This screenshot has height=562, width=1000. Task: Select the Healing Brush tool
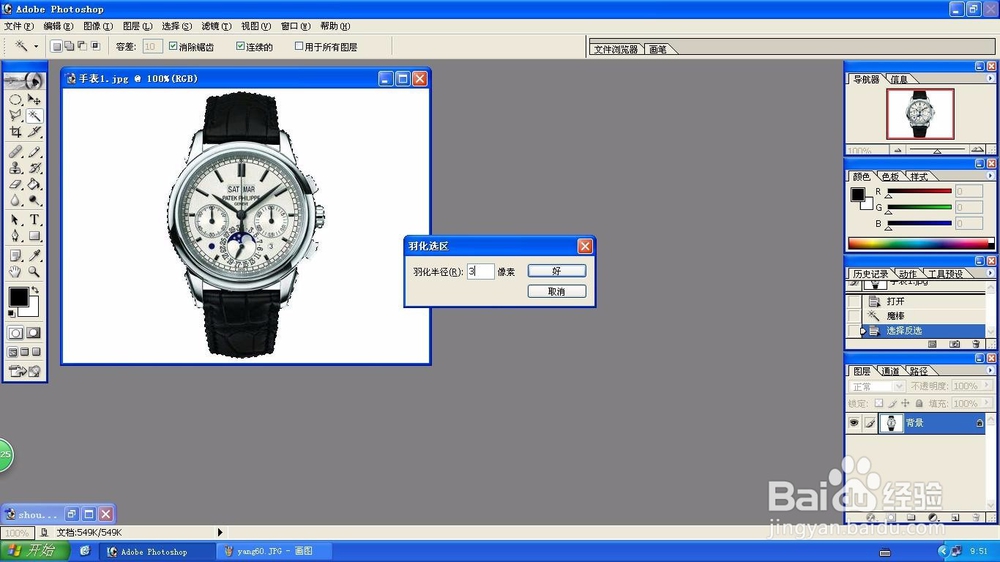pos(15,152)
